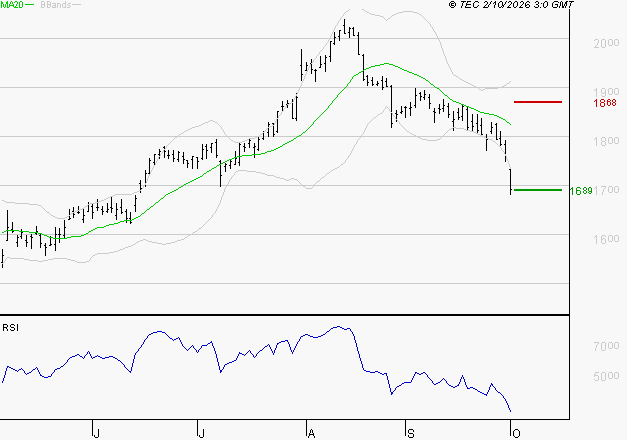Click the 2000 price axis label

[606, 43]
